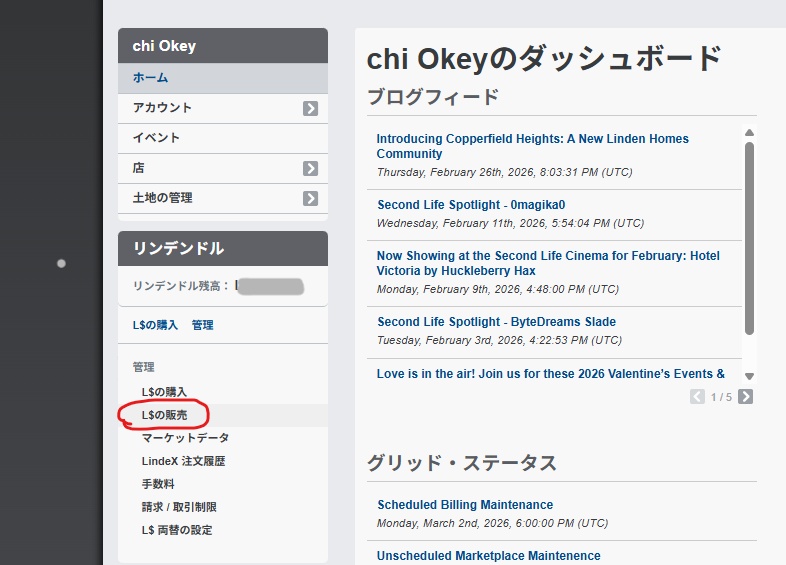The width and height of the screenshot is (786, 565).
Task: Open イベント in the sidebar menu
Action: click(156, 138)
